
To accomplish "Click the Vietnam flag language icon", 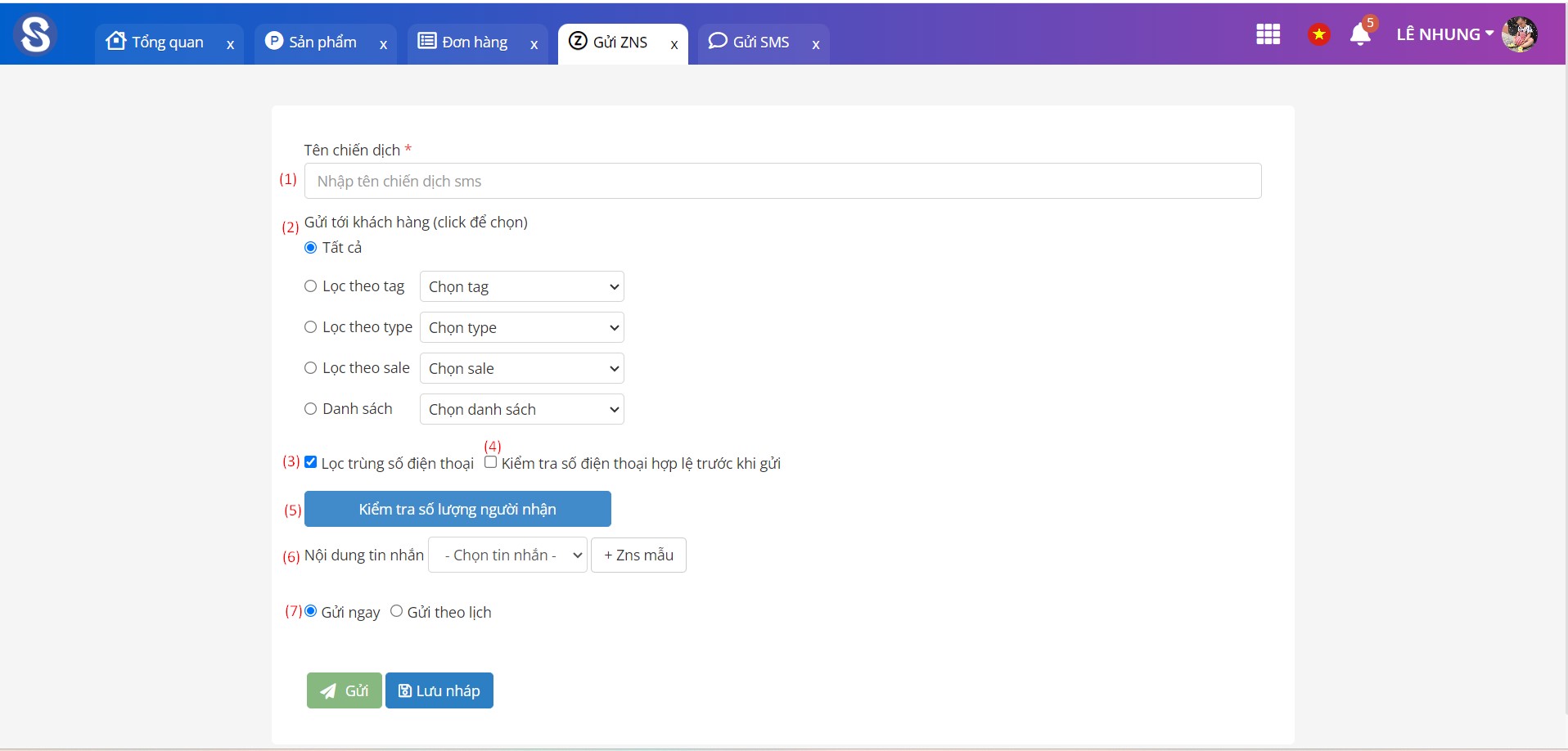I will 1318,34.
